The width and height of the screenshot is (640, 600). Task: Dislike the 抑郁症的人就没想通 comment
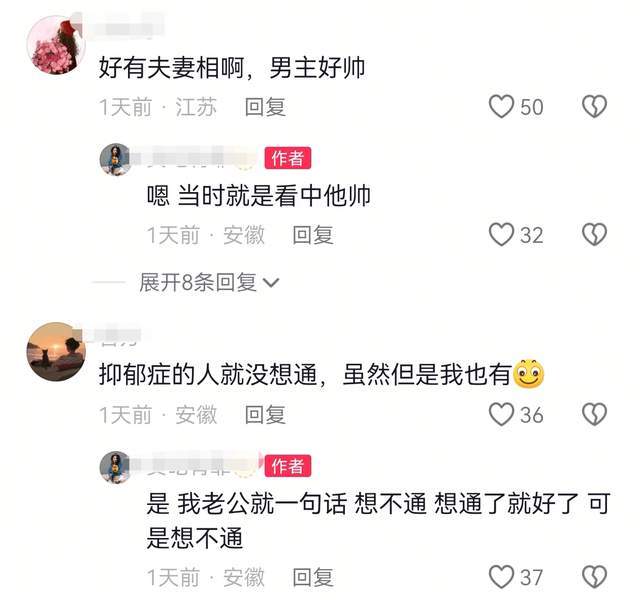(x=594, y=415)
